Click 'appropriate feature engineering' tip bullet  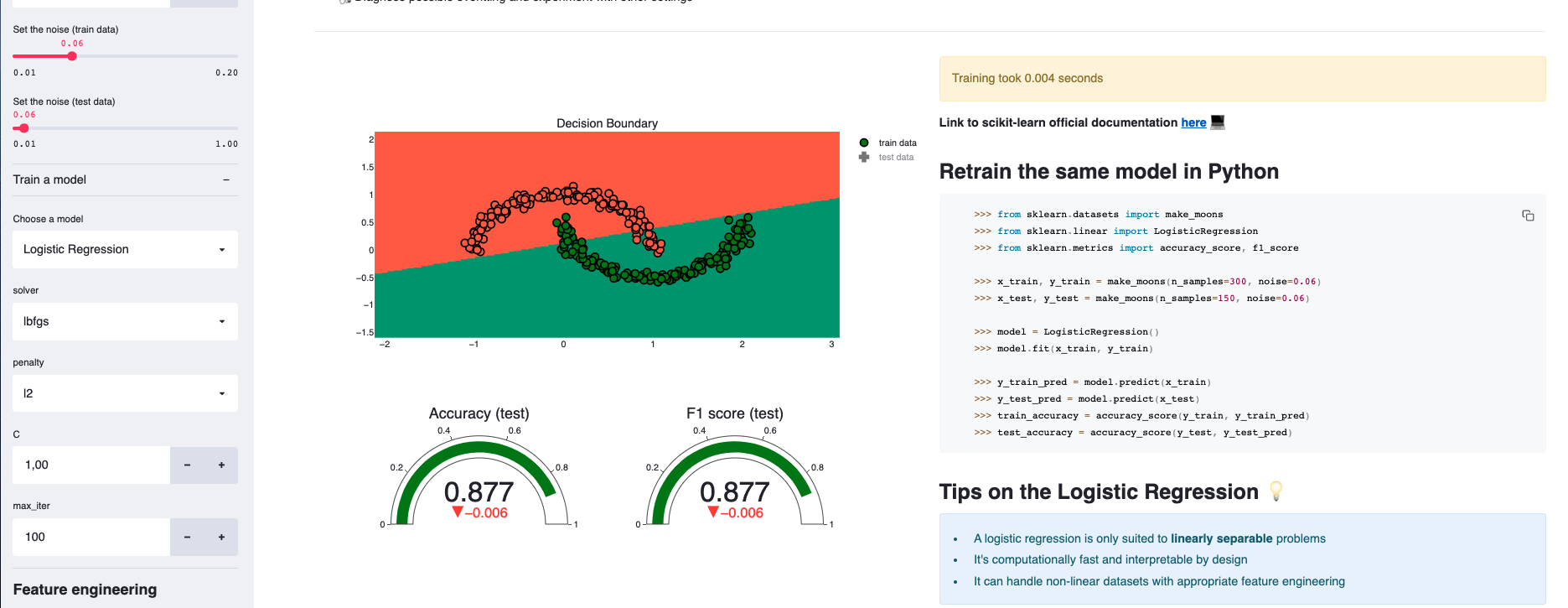point(1159,581)
